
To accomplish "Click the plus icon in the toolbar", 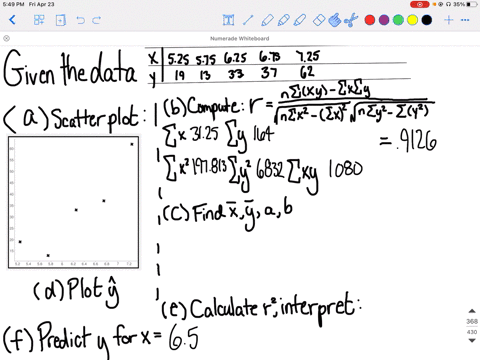I will tap(449, 20).
